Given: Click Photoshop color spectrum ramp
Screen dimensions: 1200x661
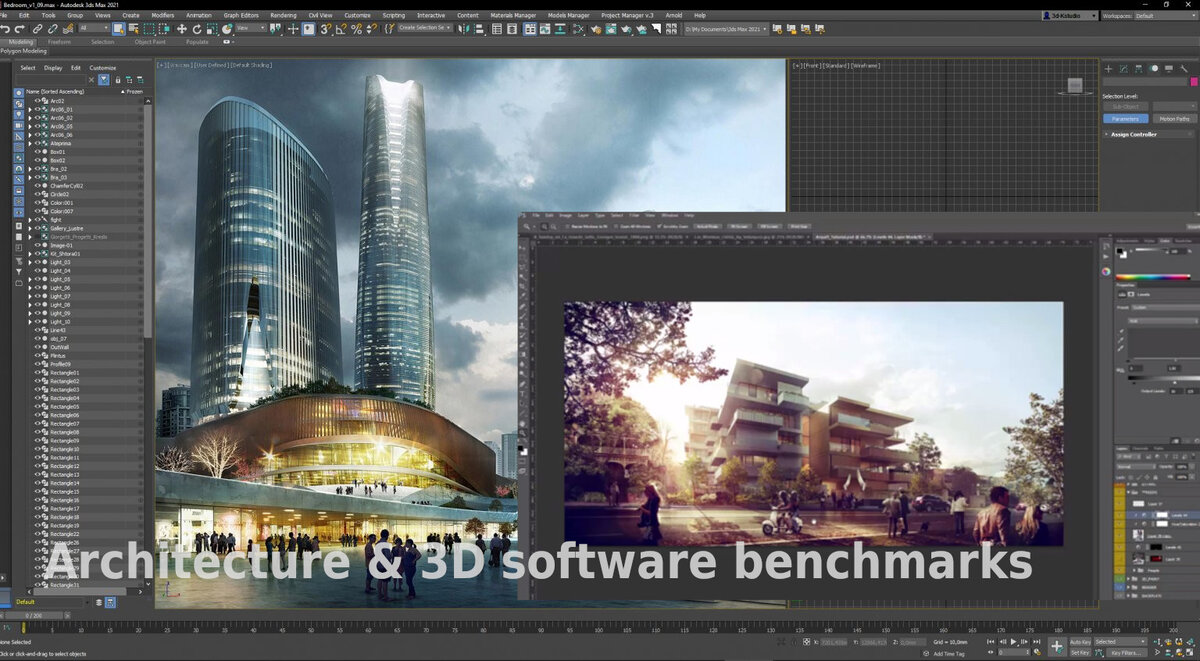Looking at the screenshot, I should (x=1152, y=276).
